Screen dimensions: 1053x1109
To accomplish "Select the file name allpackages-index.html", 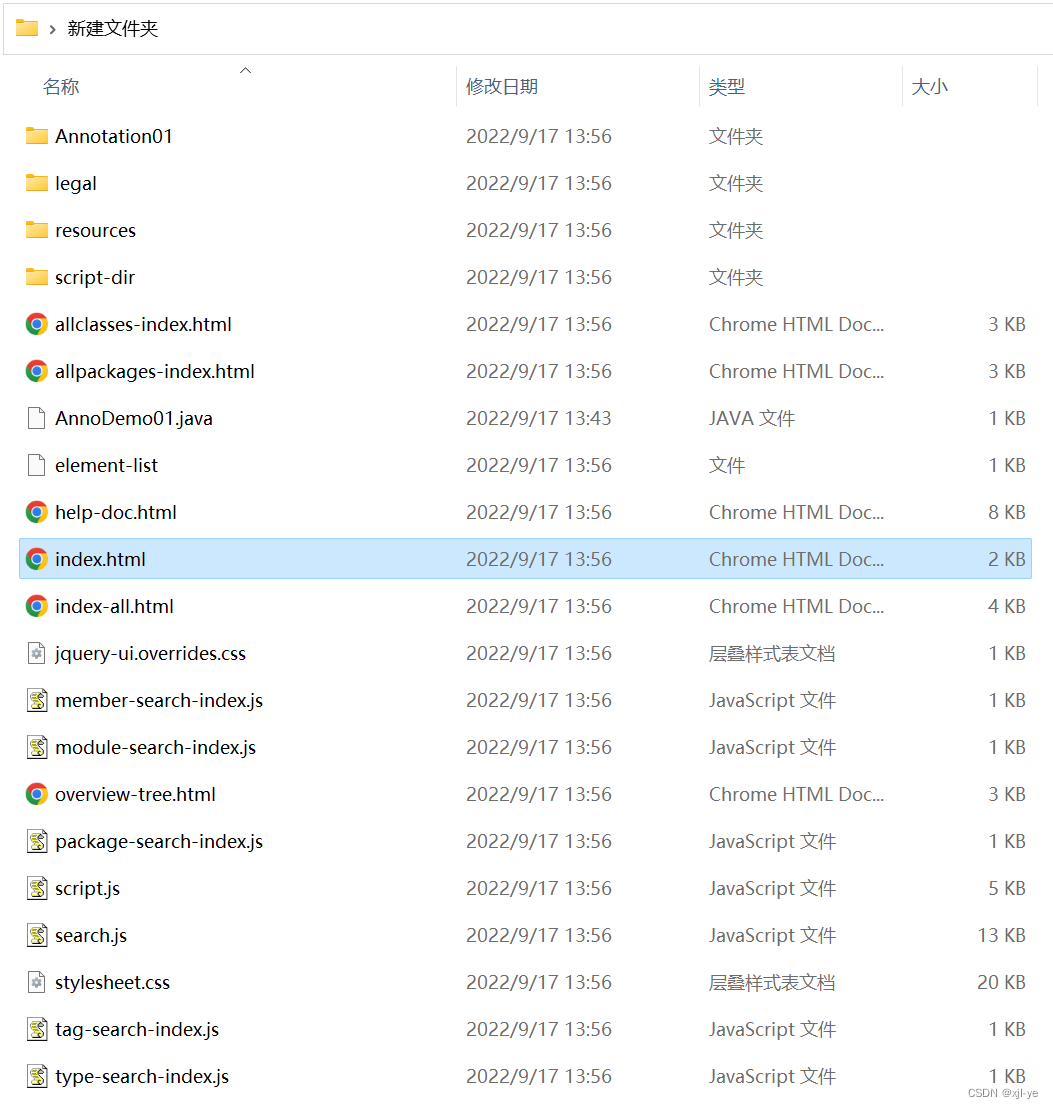I will [x=155, y=371].
